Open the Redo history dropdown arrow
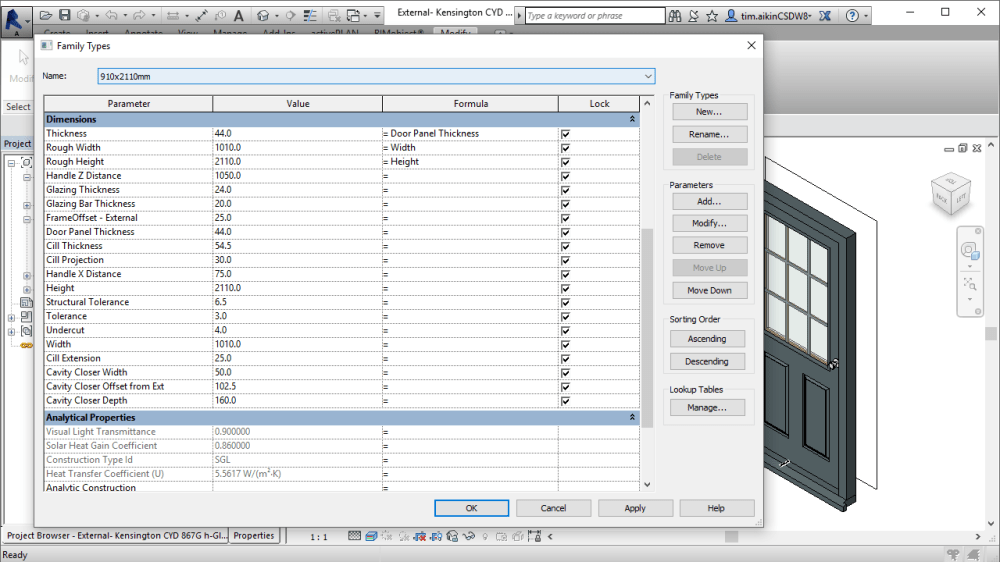The width and height of the screenshot is (1000, 562). (153, 15)
